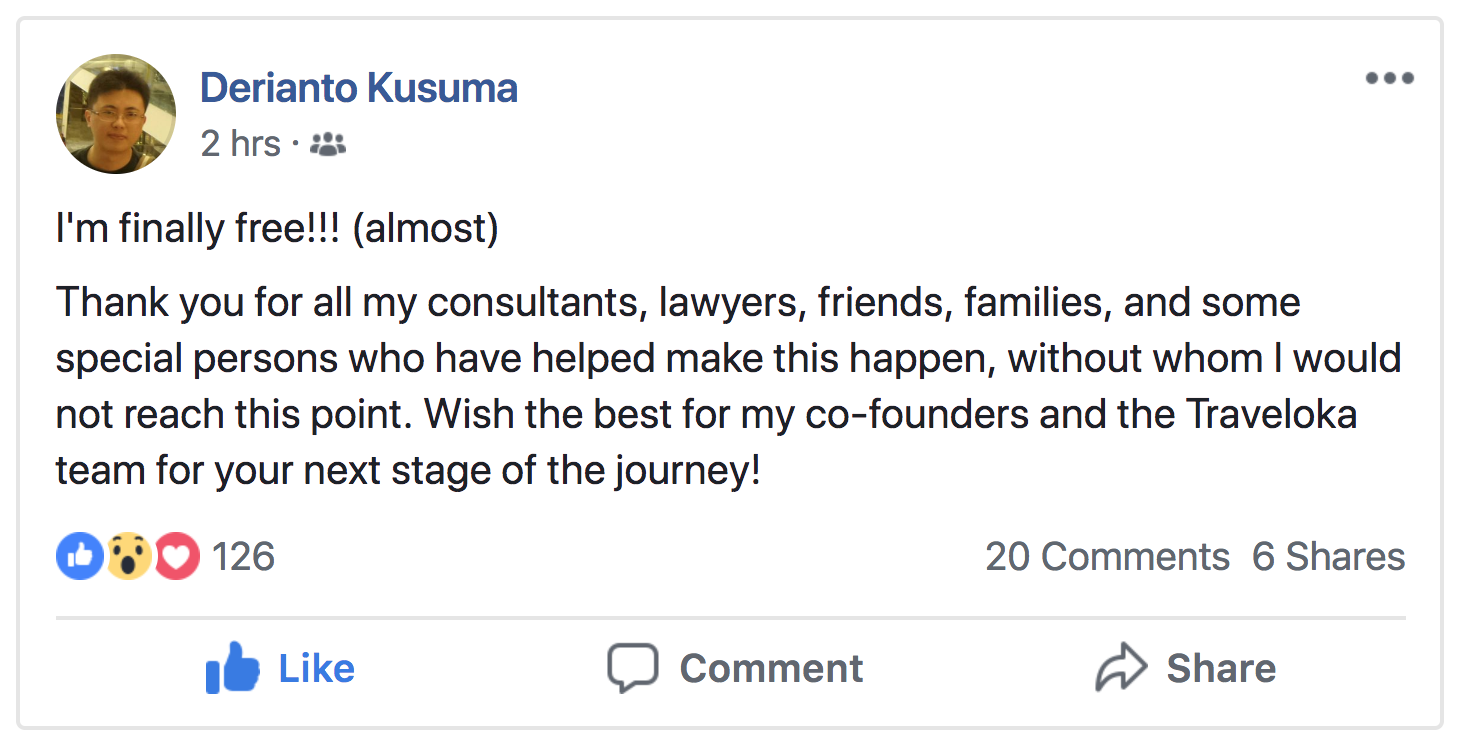Screen dimensions: 1466x756
Task: Open the three-dot post options menu
Action: (1389, 78)
